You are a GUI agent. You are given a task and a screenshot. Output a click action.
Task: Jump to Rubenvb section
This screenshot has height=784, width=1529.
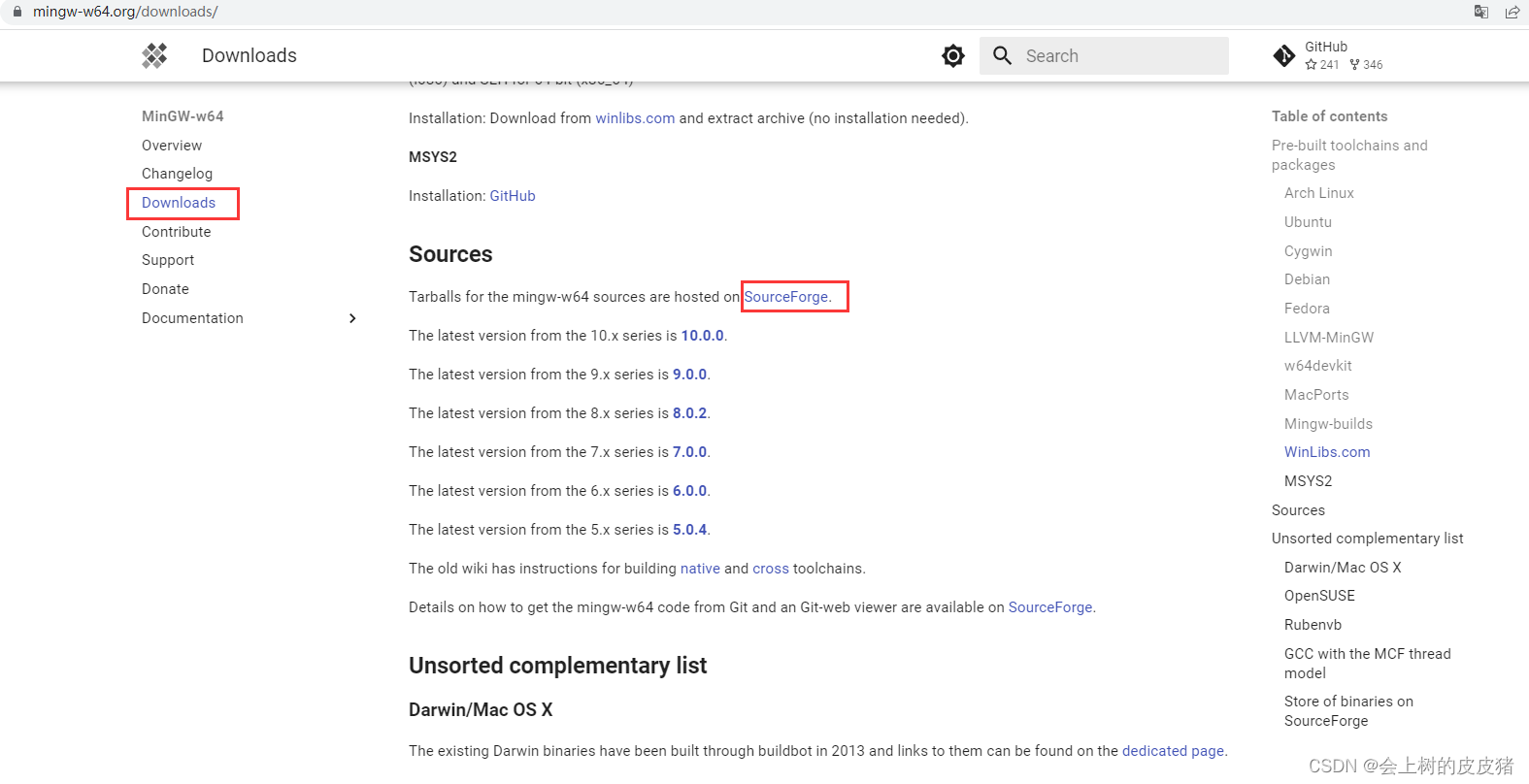1313,625
